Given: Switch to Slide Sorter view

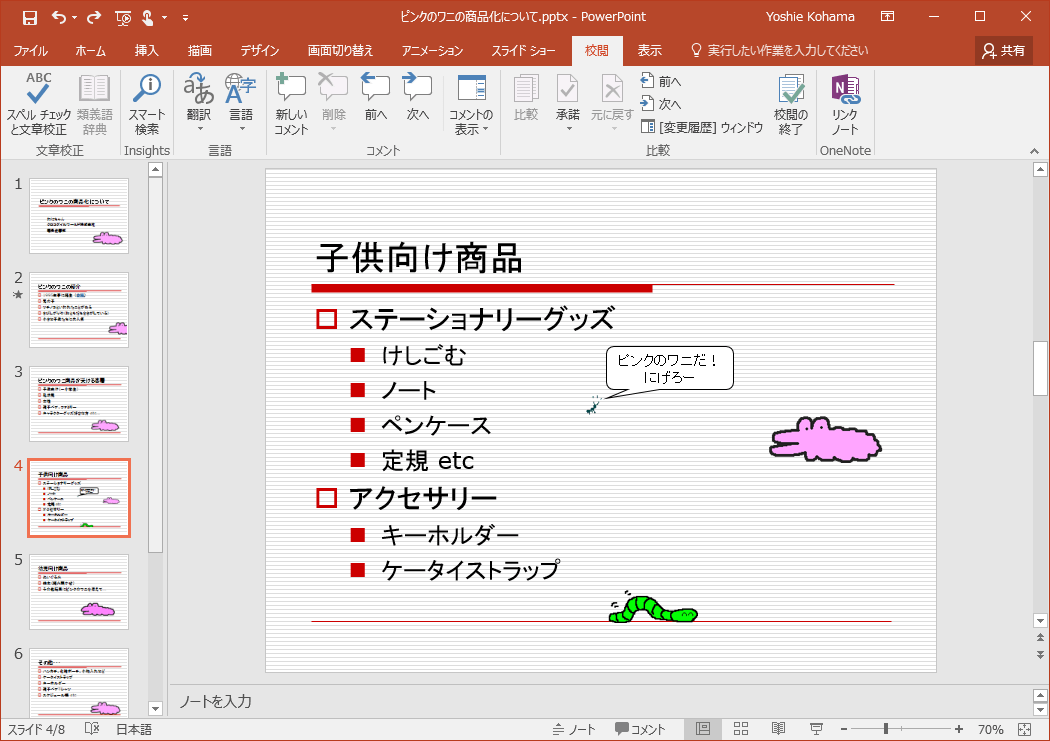Looking at the screenshot, I should click(741, 729).
